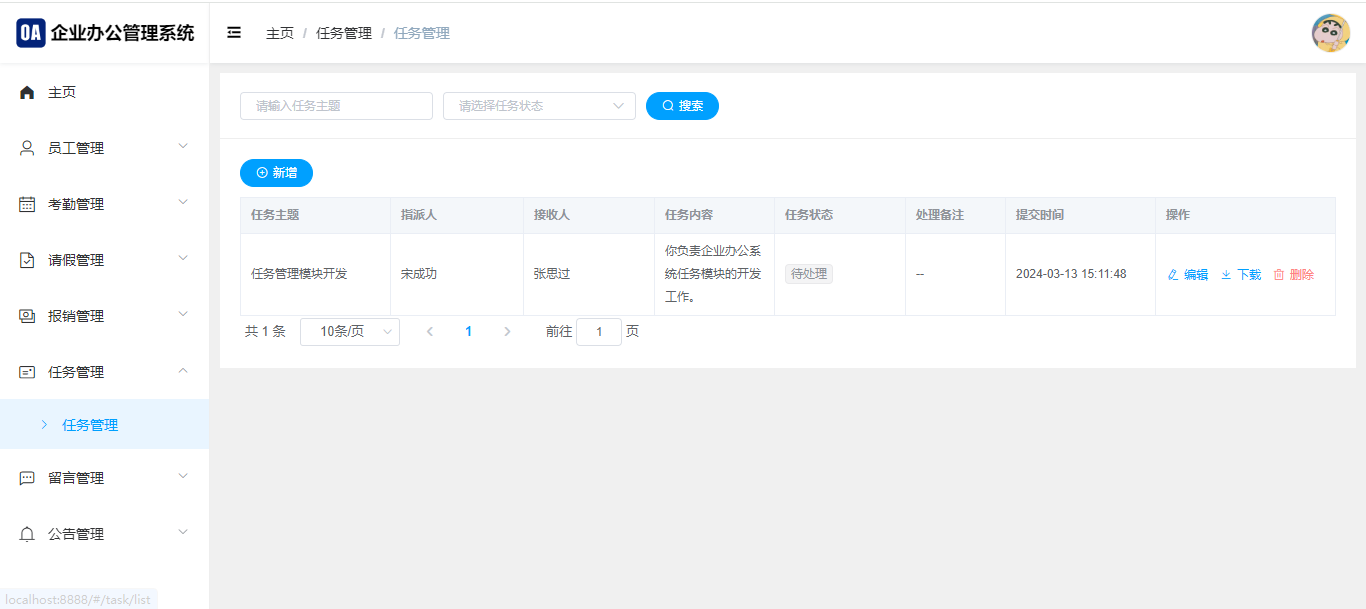1366x609 pixels.
Task: Click the task subject search input
Action: pyautogui.click(x=336, y=106)
